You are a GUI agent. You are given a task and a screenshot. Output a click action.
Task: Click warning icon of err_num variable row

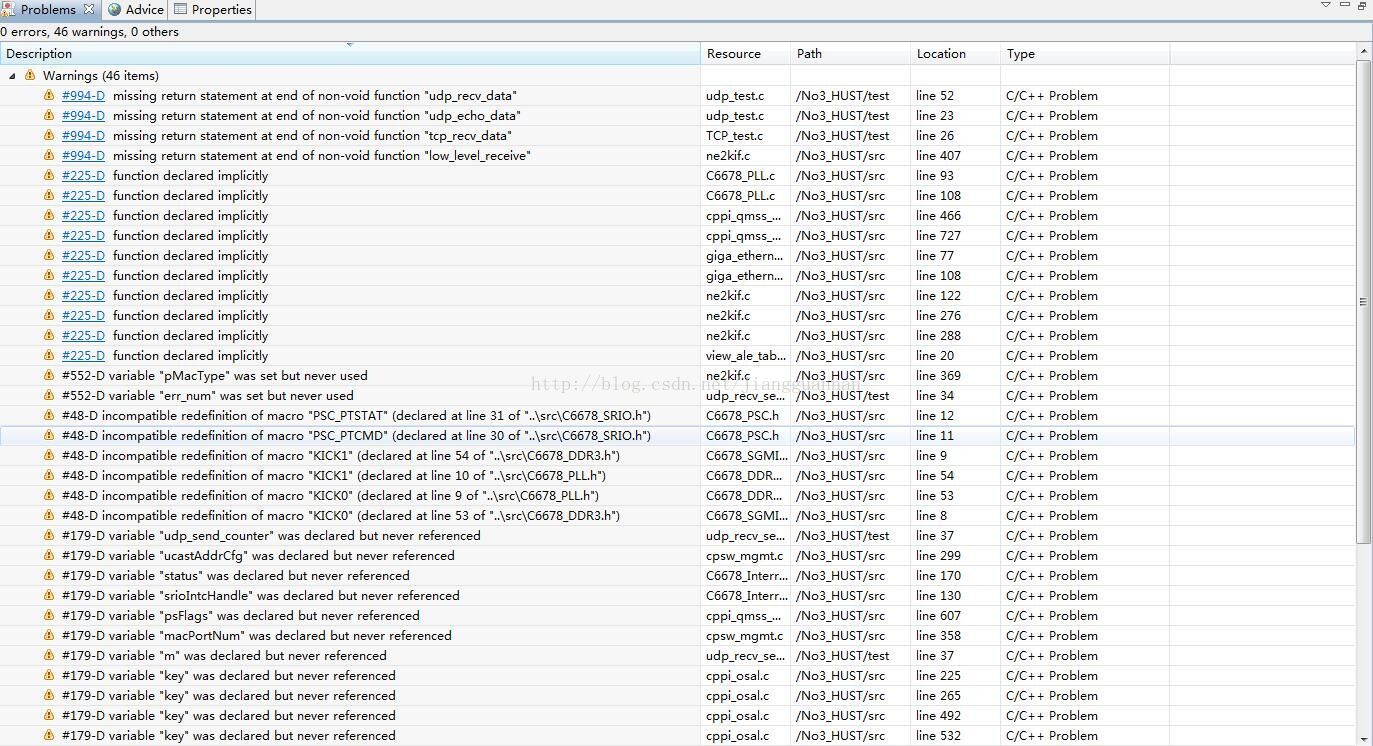pos(49,396)
